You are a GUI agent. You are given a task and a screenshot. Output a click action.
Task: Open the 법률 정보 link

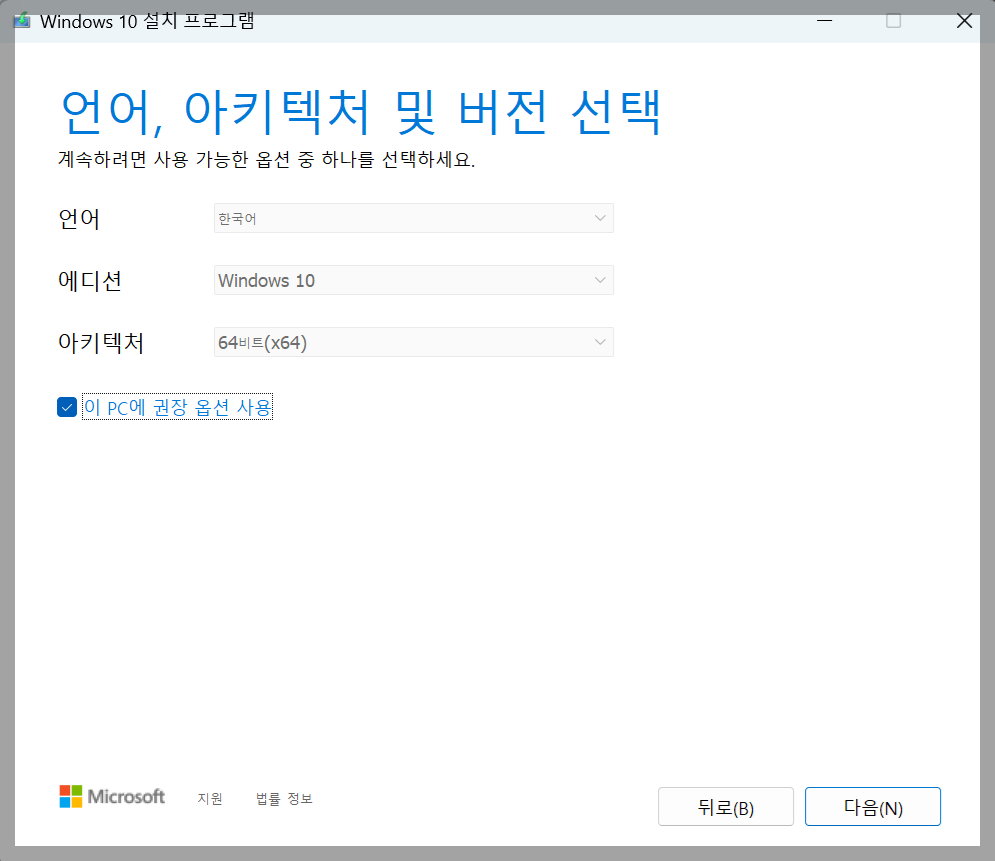[284, 798]
